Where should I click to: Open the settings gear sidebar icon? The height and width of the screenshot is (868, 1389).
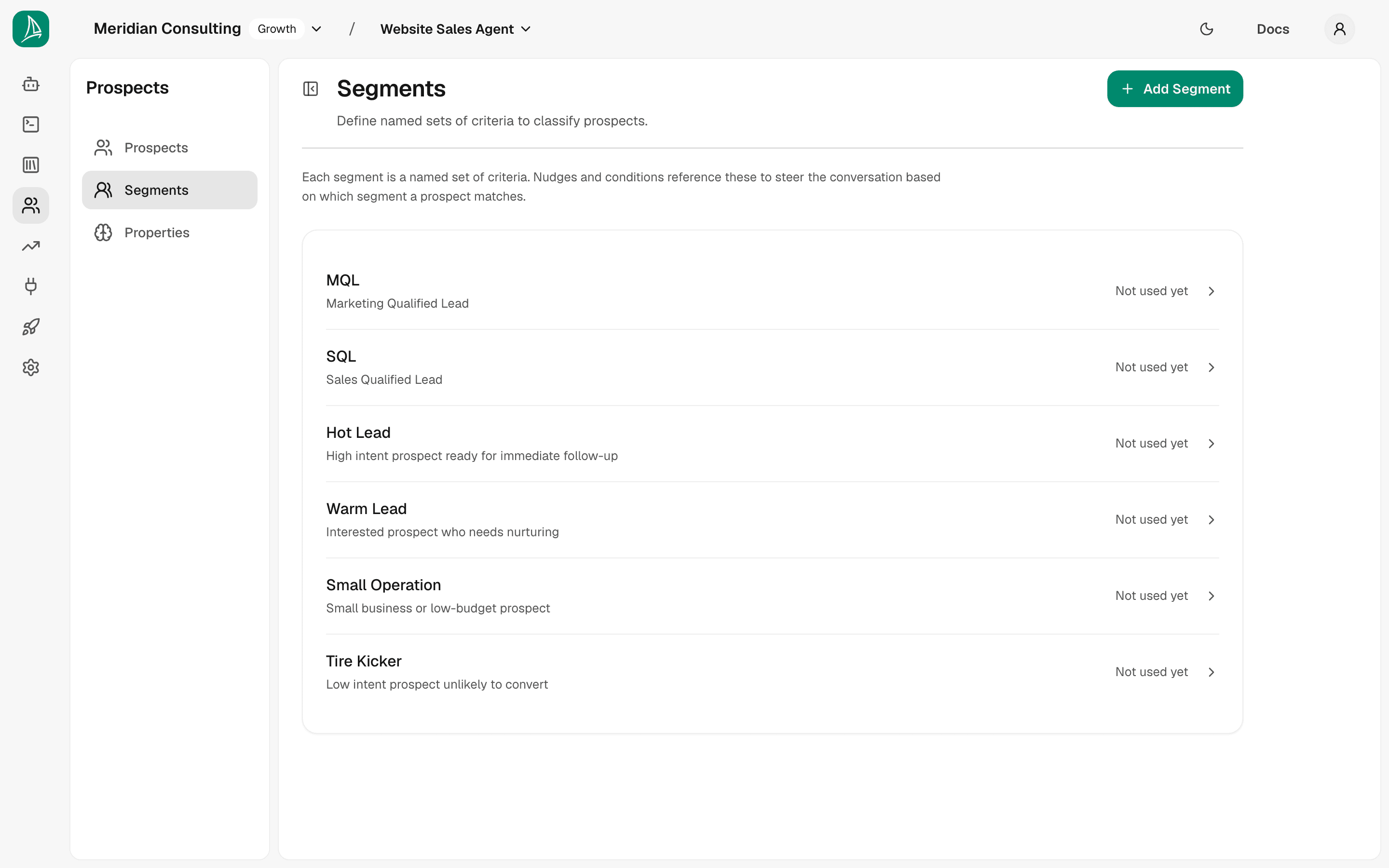31,367
